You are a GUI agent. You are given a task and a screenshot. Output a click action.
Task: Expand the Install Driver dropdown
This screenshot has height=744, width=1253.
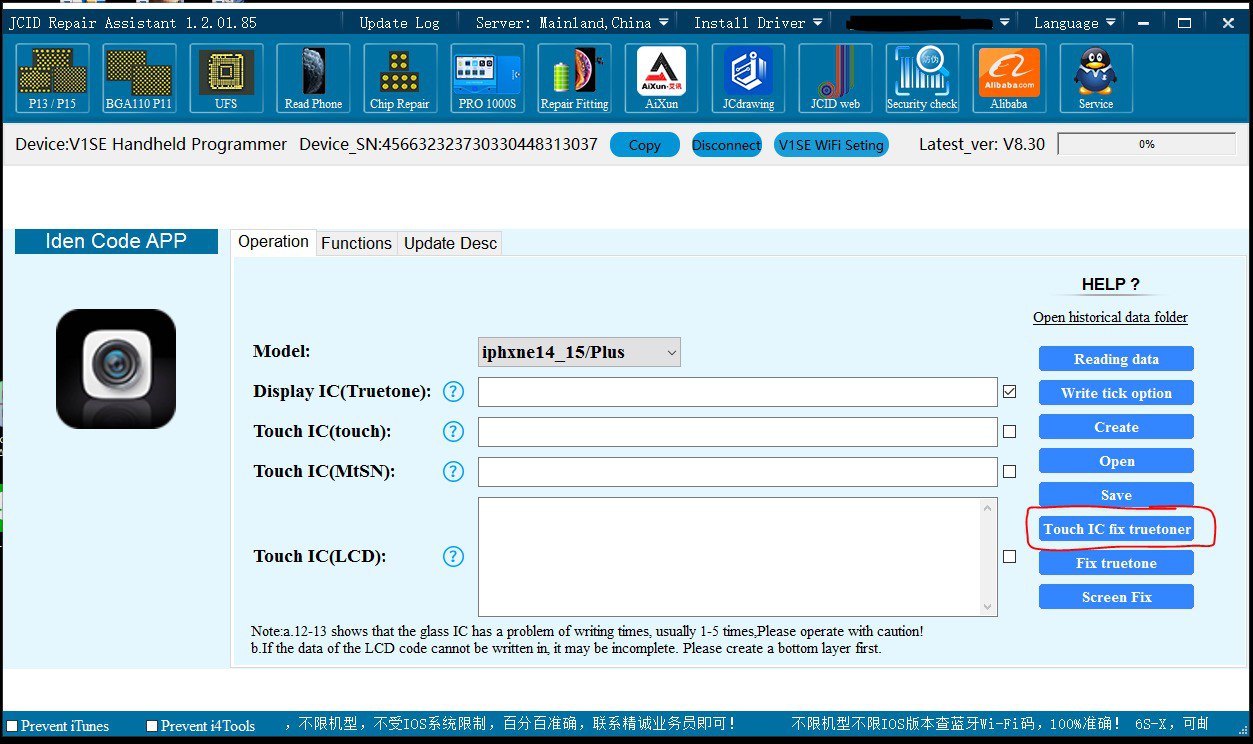pos(758,22)
